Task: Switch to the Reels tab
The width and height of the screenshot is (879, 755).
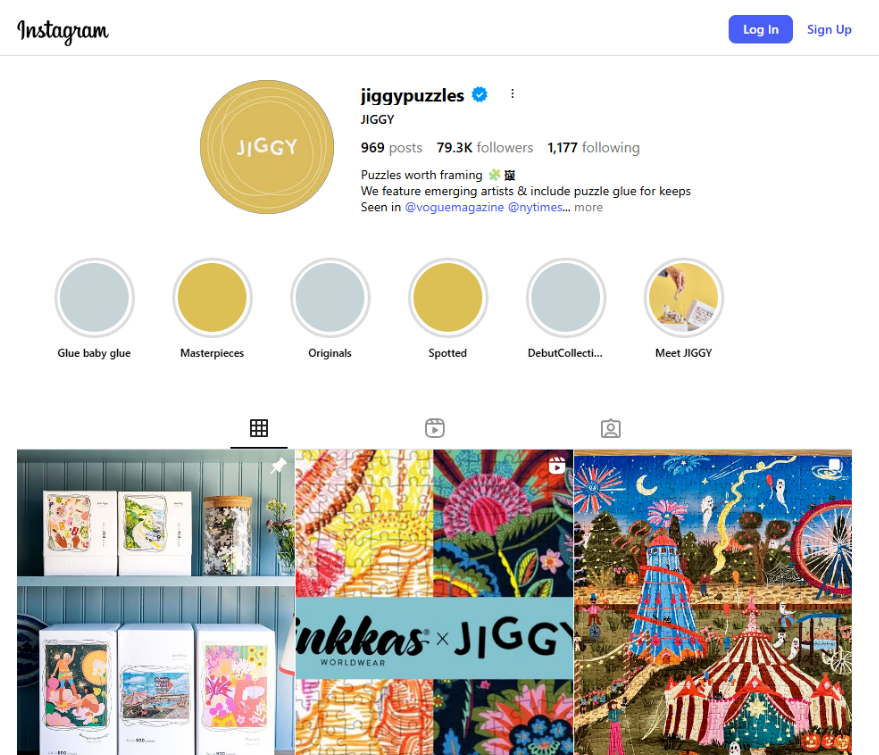Action: pyautogui.click(x=434, y=428)
